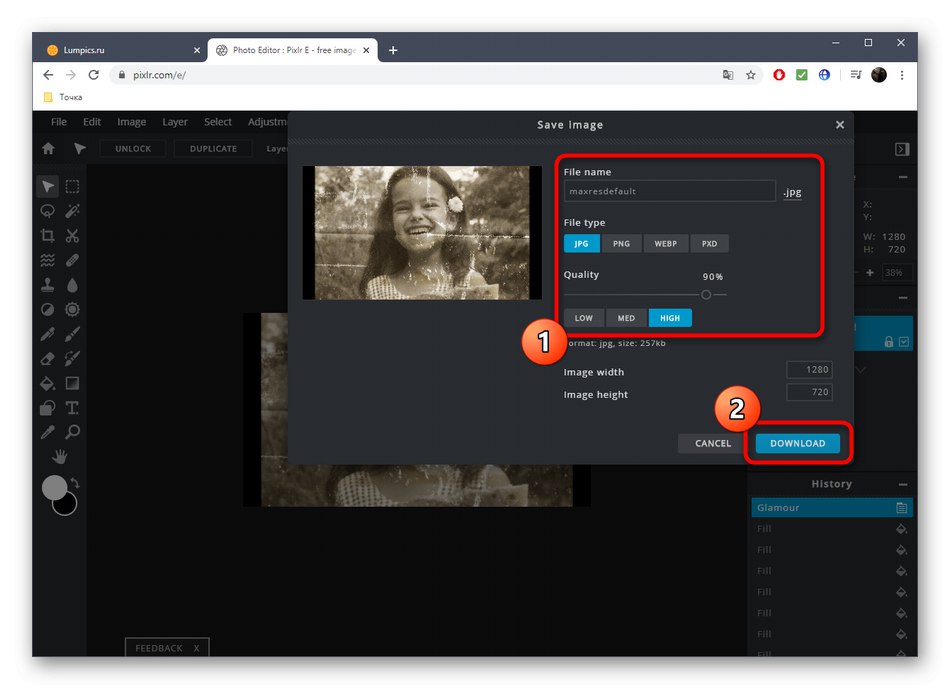Click the UNLOCK button
This screenshot has height=689, width=950.
(x=133, y=148)
